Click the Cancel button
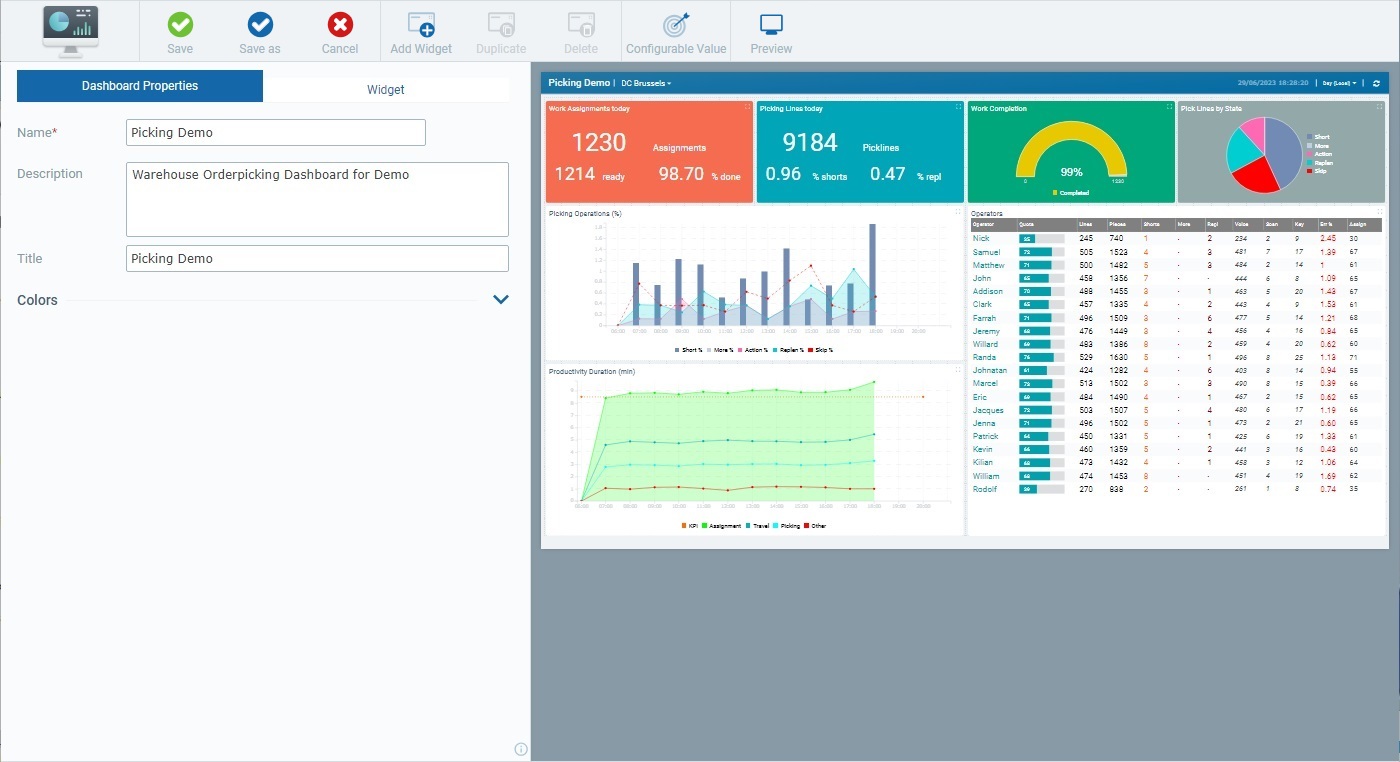The width and height of the screenshot is (1400, 762). pos(339,31)
